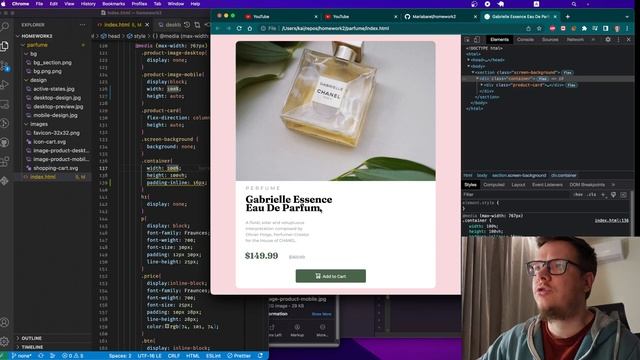Open bg_section.png in Explorer
640x360 pixels.
pyautogui.click(x=52, y=63)
